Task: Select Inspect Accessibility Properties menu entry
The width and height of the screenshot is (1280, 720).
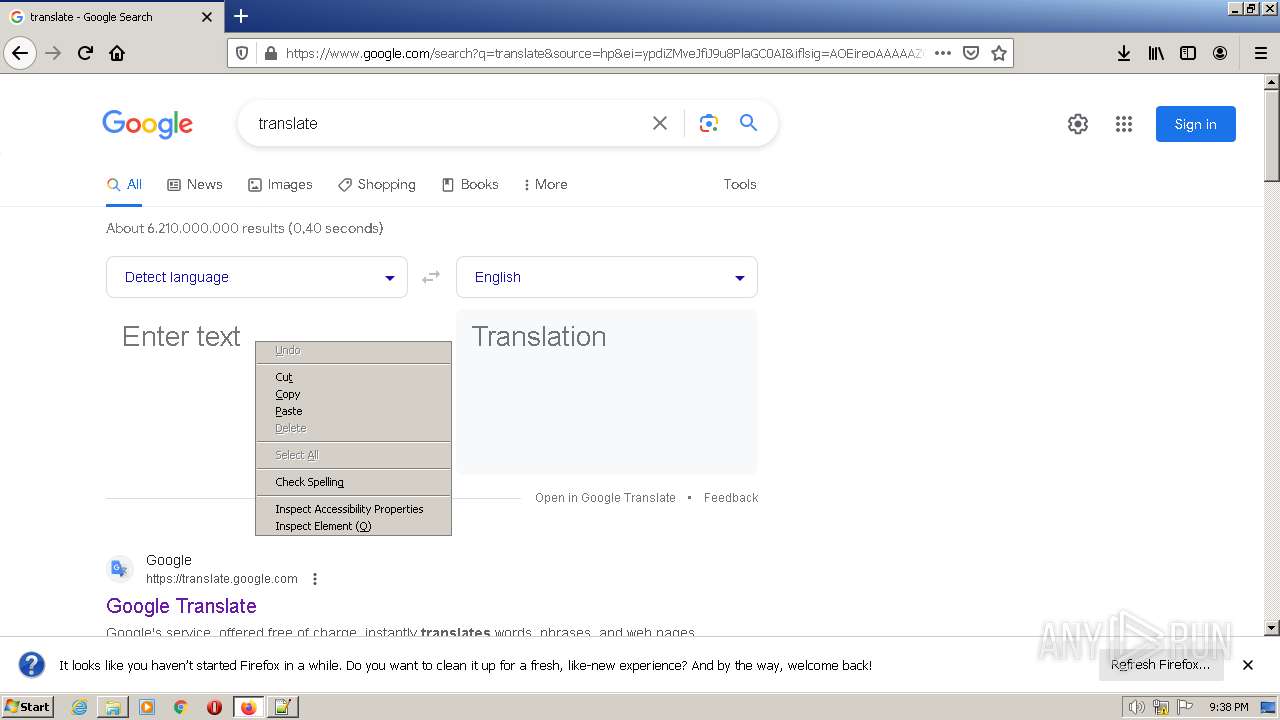Action: click(353, 509)
